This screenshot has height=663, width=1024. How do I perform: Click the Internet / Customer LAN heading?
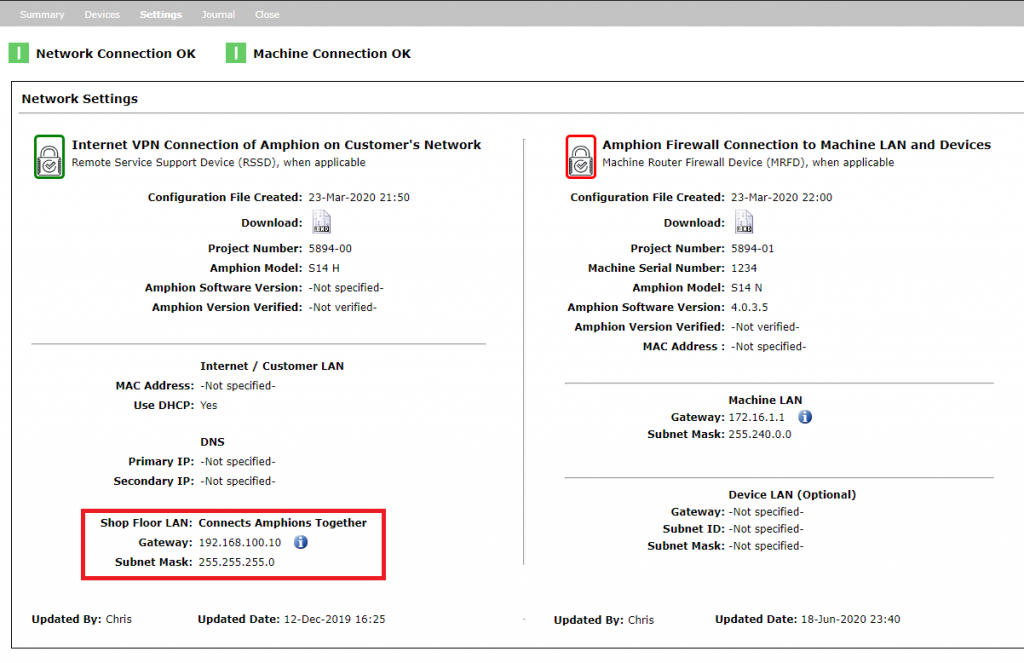click(x=272, y=366)
